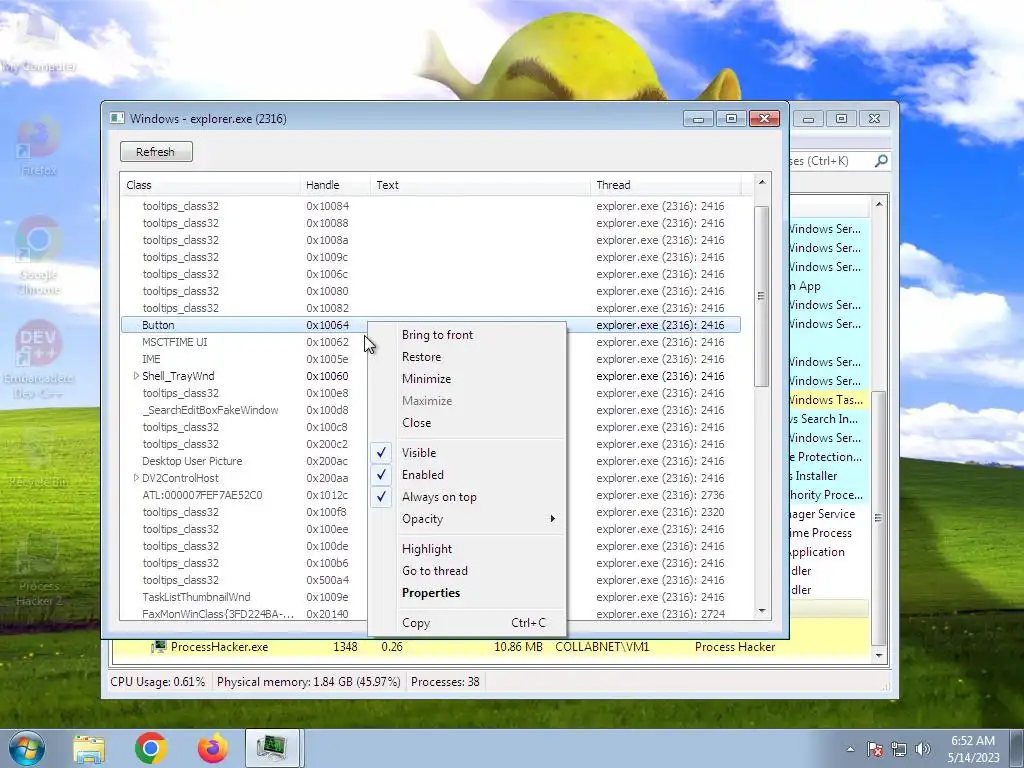Click the taskbar clock
The image size is (1024, 768).
pos(972,749)
